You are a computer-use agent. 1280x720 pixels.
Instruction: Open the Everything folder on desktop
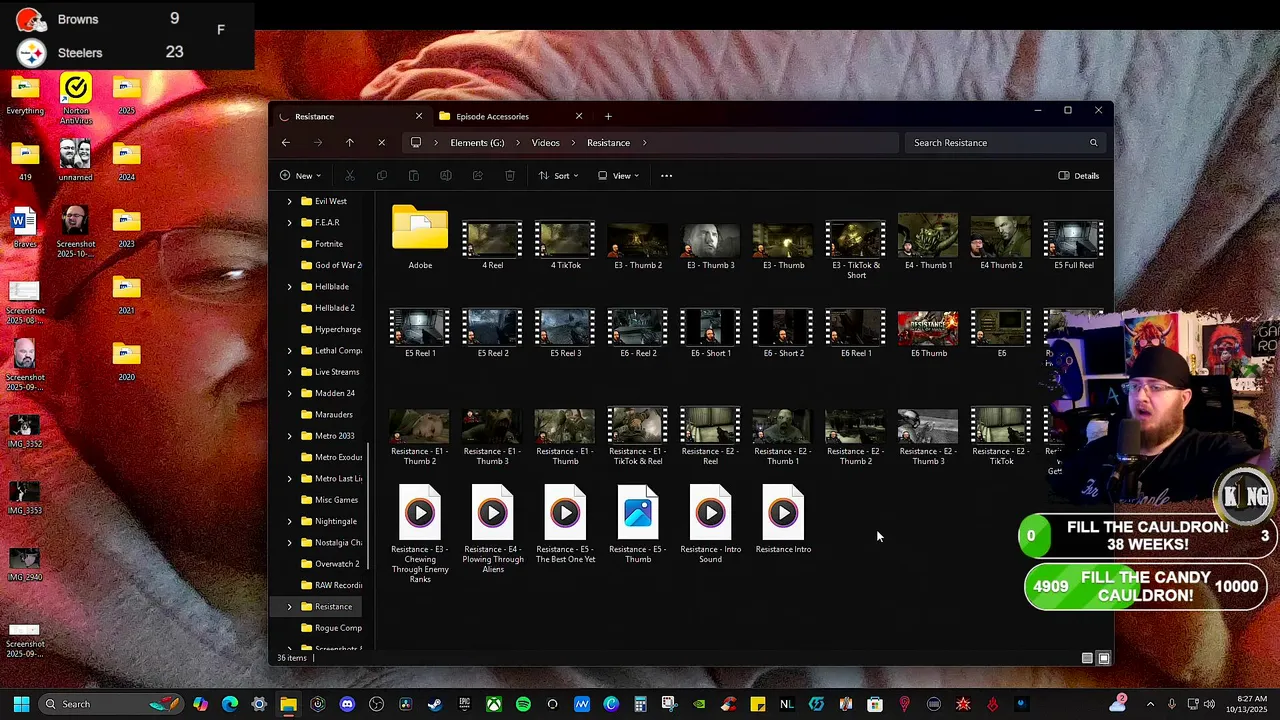pyautogui.click(x=25, y=95)
